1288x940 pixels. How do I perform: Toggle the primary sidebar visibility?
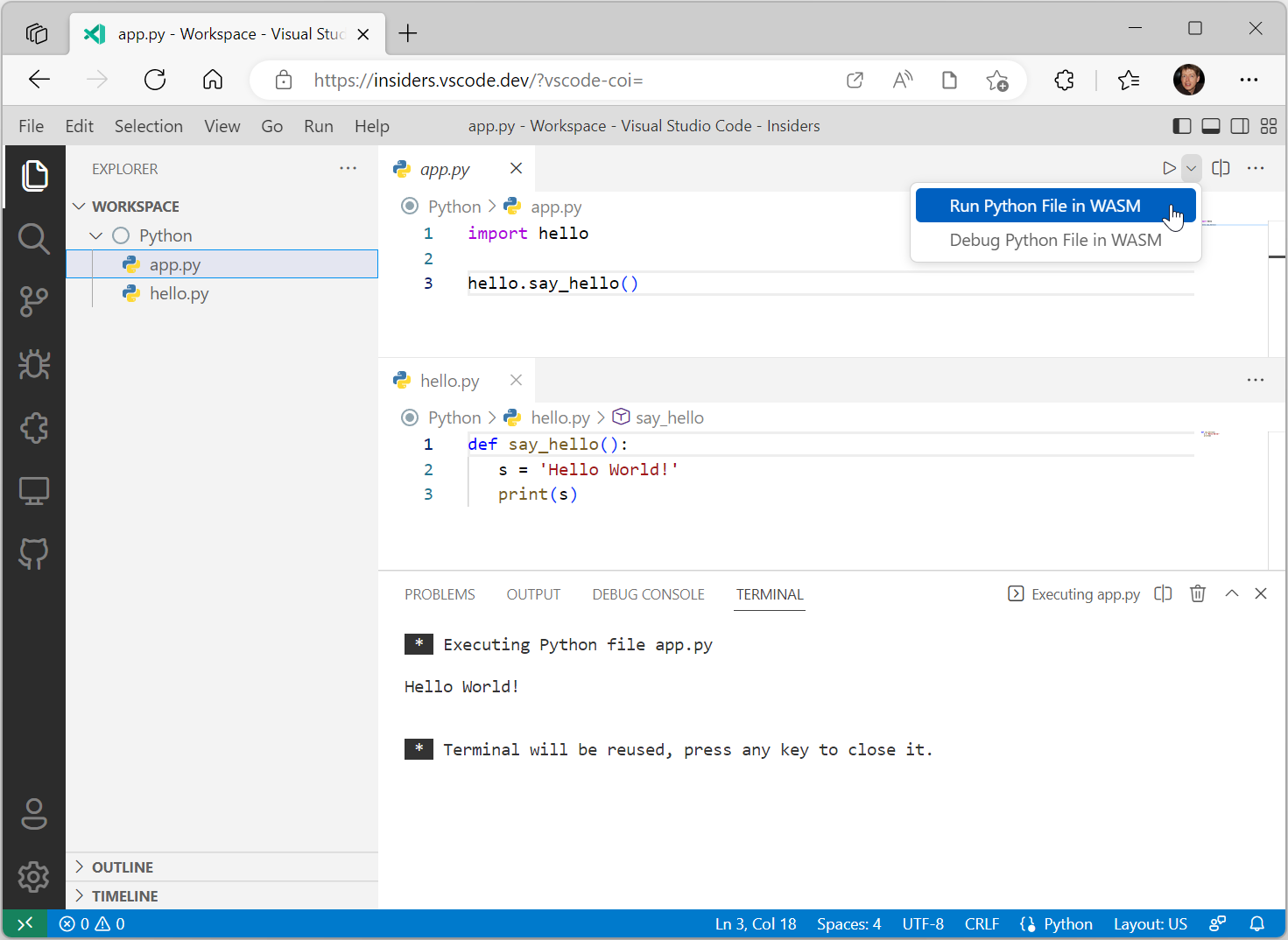coord(1181,125)
